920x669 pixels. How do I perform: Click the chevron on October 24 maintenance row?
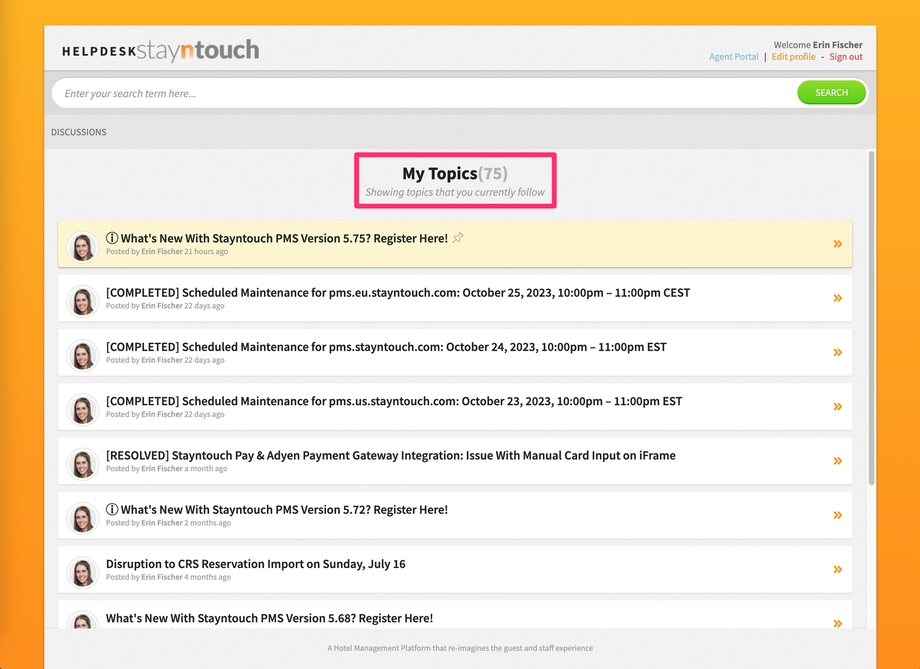point(837,352)
